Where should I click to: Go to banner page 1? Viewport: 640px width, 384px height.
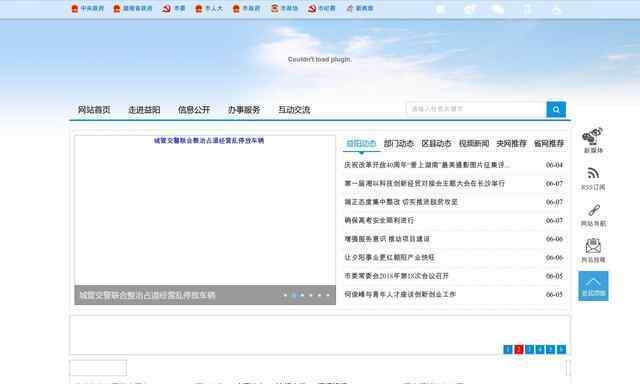click(x=508, y=349)
